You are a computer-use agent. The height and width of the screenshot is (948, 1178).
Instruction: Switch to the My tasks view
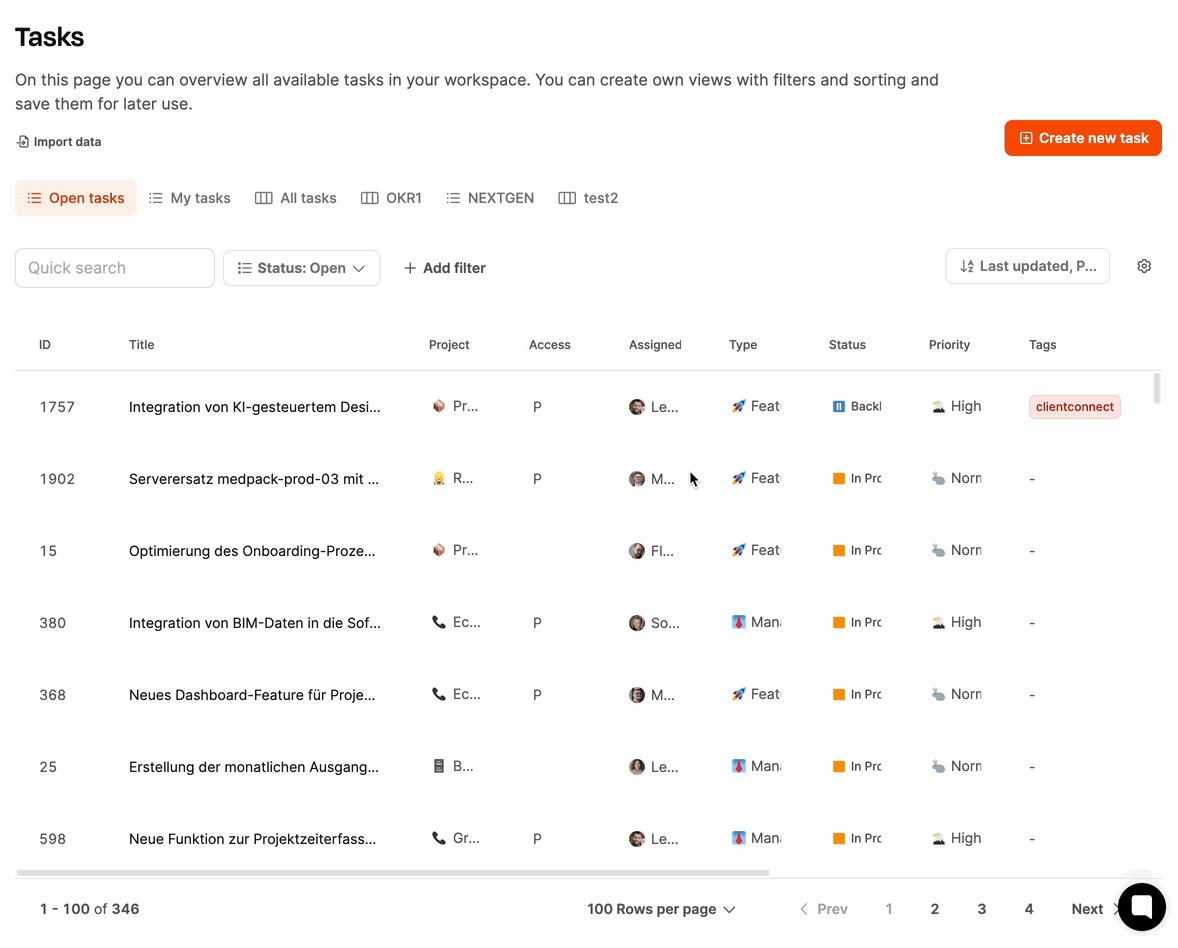click(x=190, y=198)
